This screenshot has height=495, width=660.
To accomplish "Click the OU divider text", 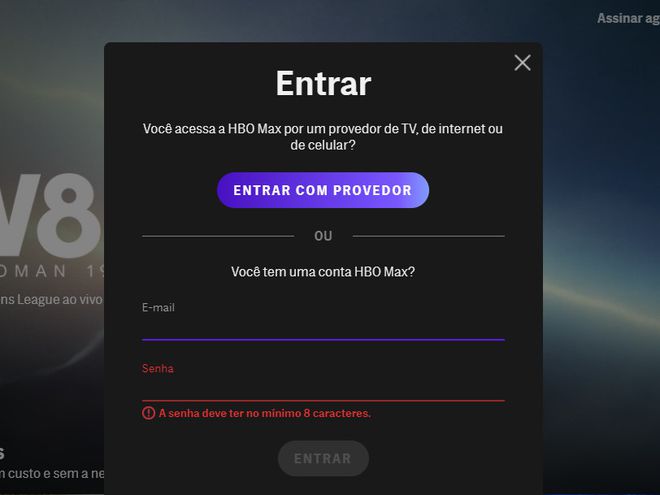I will coord(323,236).
